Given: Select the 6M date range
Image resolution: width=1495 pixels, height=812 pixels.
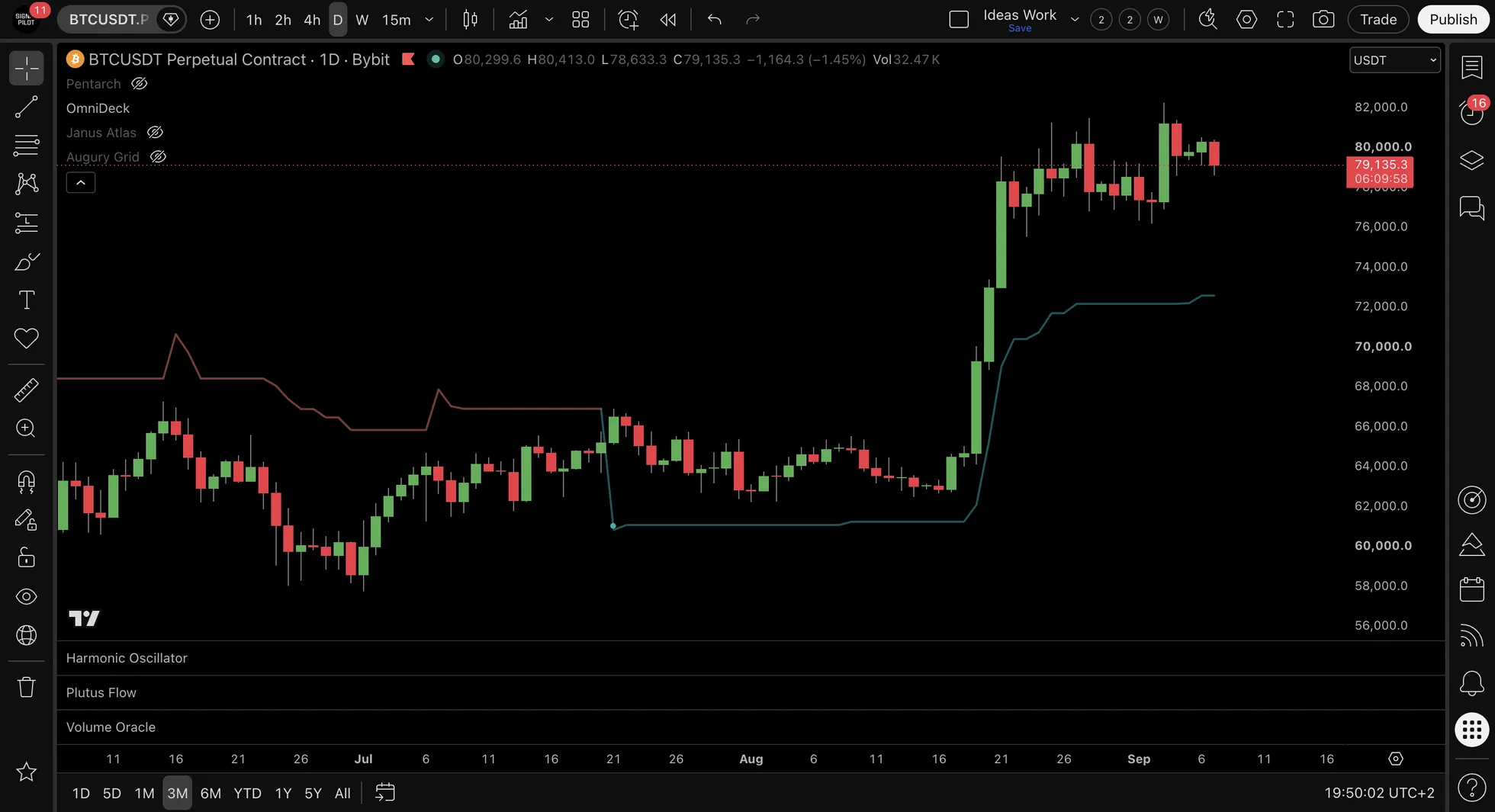Looking at the screenshot, I should (x=211, y=793).
